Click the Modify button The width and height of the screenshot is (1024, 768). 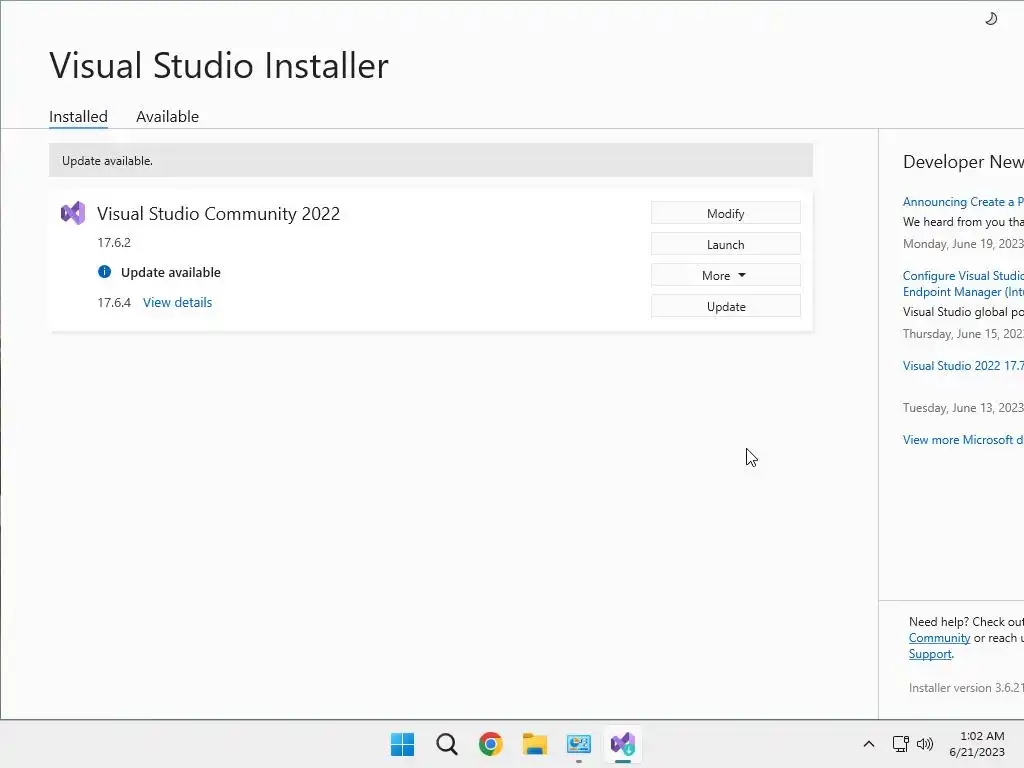coord(726,214)
